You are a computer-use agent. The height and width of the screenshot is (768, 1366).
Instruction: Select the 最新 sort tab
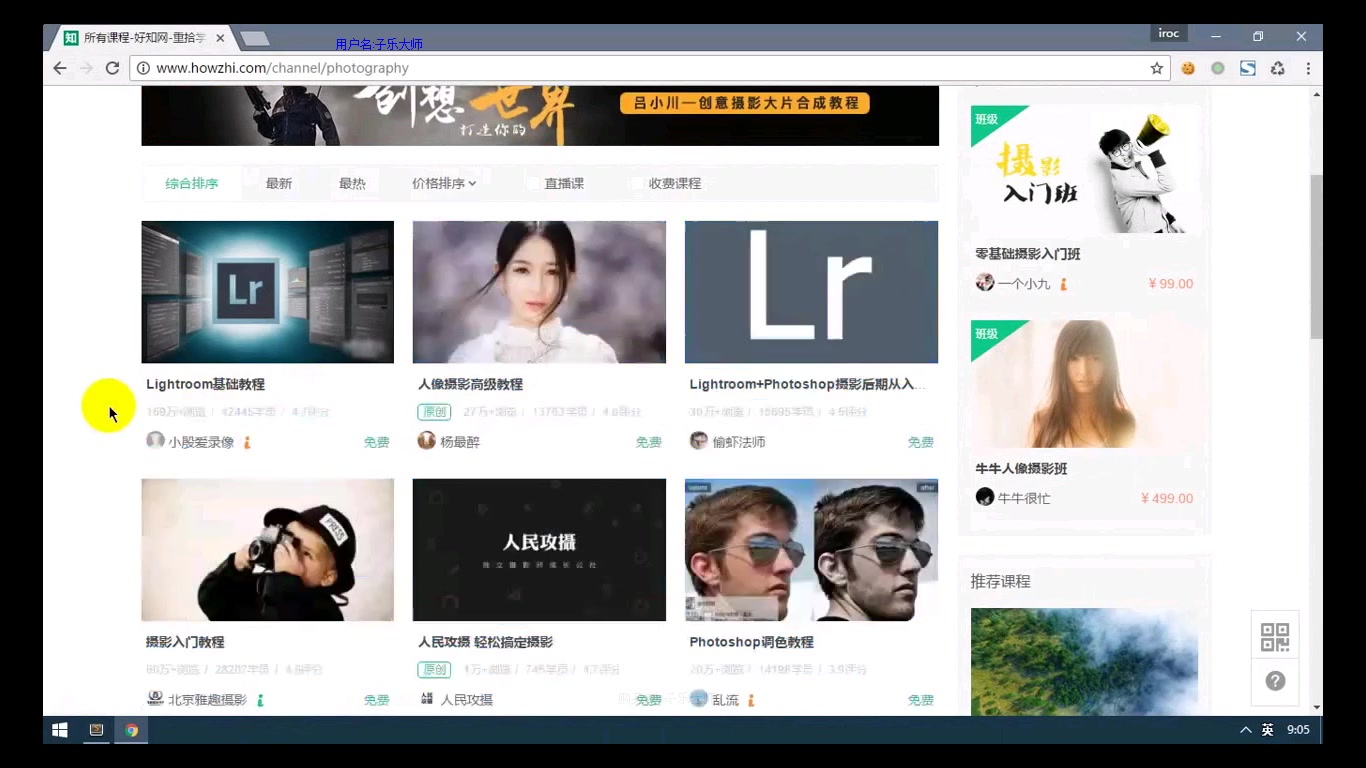pyautogui.click(x=279, y=183)
